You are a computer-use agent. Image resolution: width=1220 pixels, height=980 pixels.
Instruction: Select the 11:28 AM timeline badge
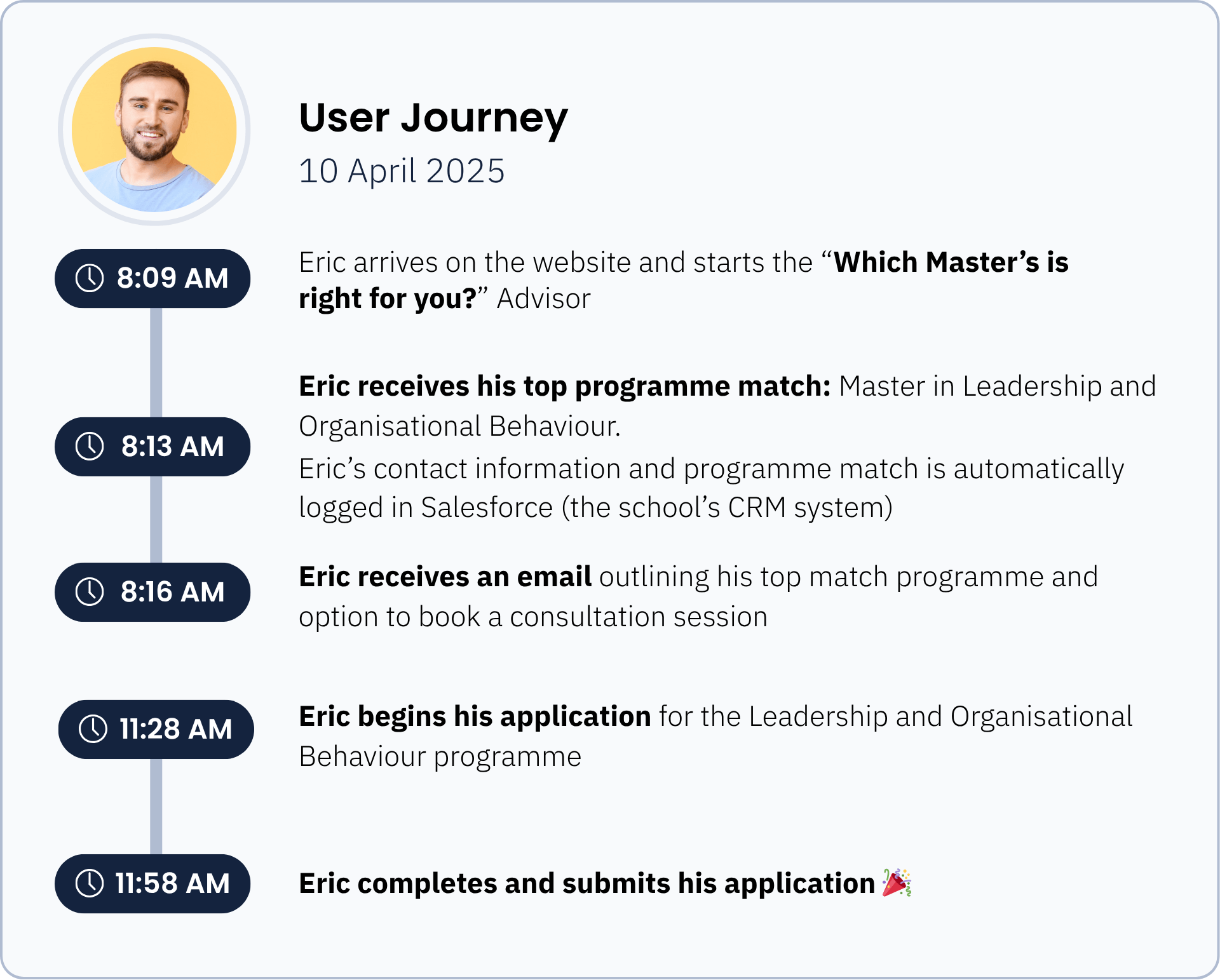(156, 729)
